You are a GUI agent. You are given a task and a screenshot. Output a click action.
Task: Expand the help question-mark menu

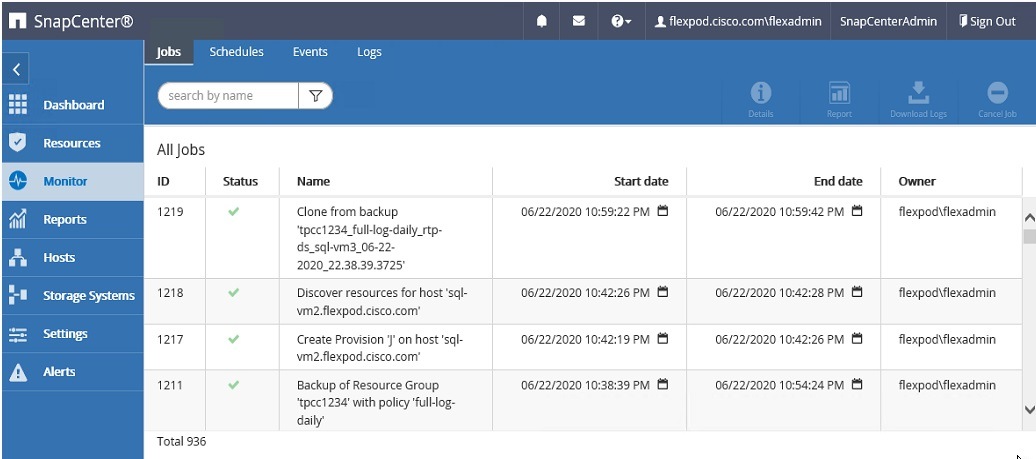[621, 21]
